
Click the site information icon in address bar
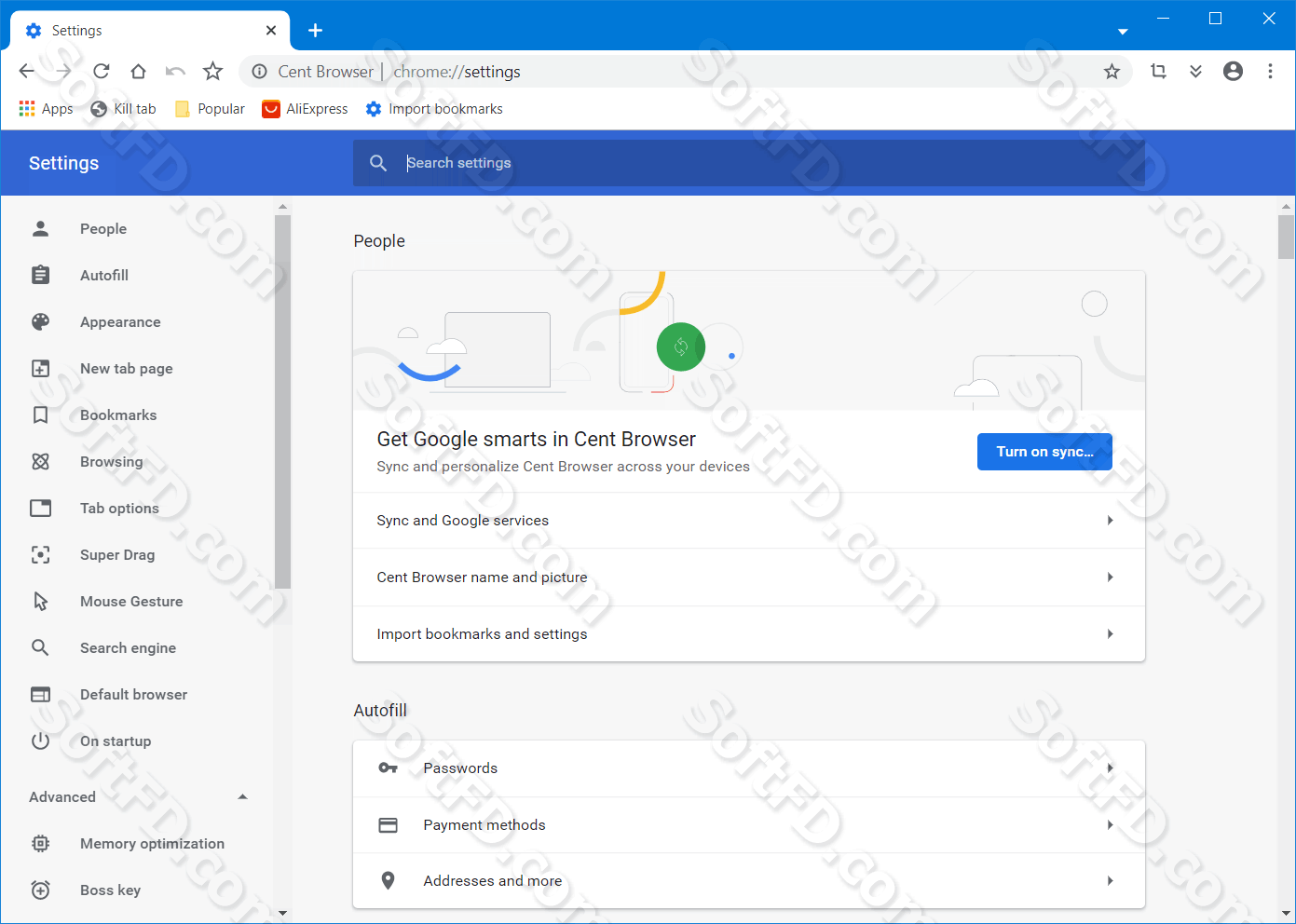pyautogui.click(x=260, y=72)
